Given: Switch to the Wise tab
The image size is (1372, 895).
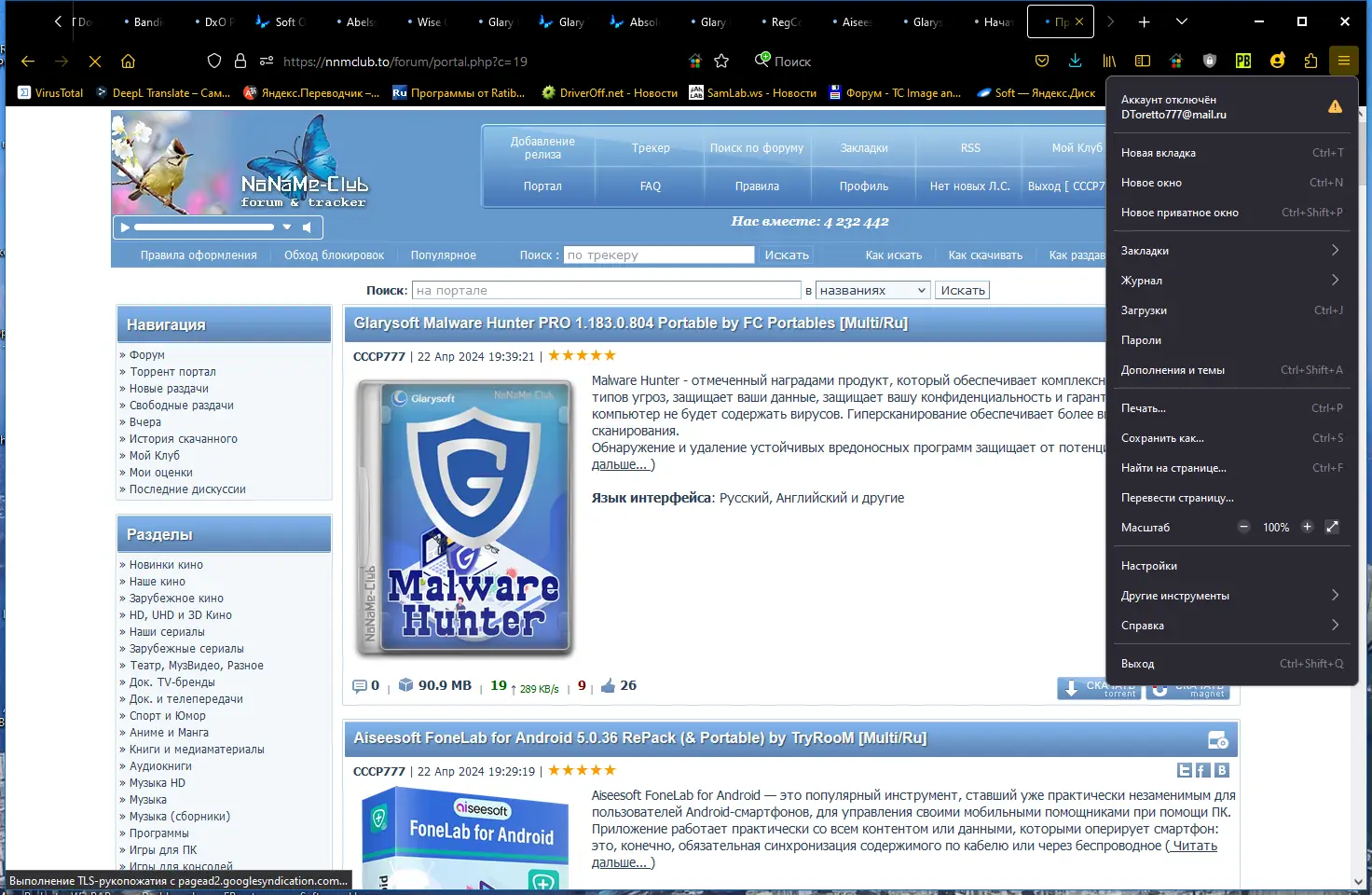Looking at the screenshot, I should click(x=428, y=21).
